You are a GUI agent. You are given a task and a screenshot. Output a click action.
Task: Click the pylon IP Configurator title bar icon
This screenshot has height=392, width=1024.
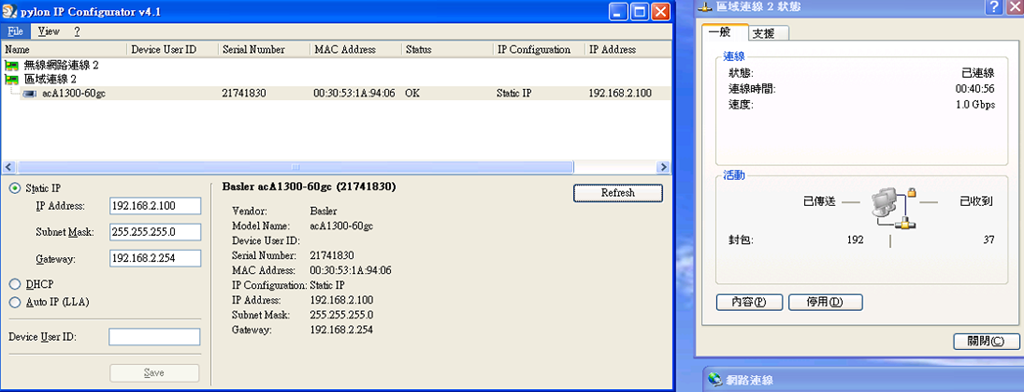pos(10,12)
